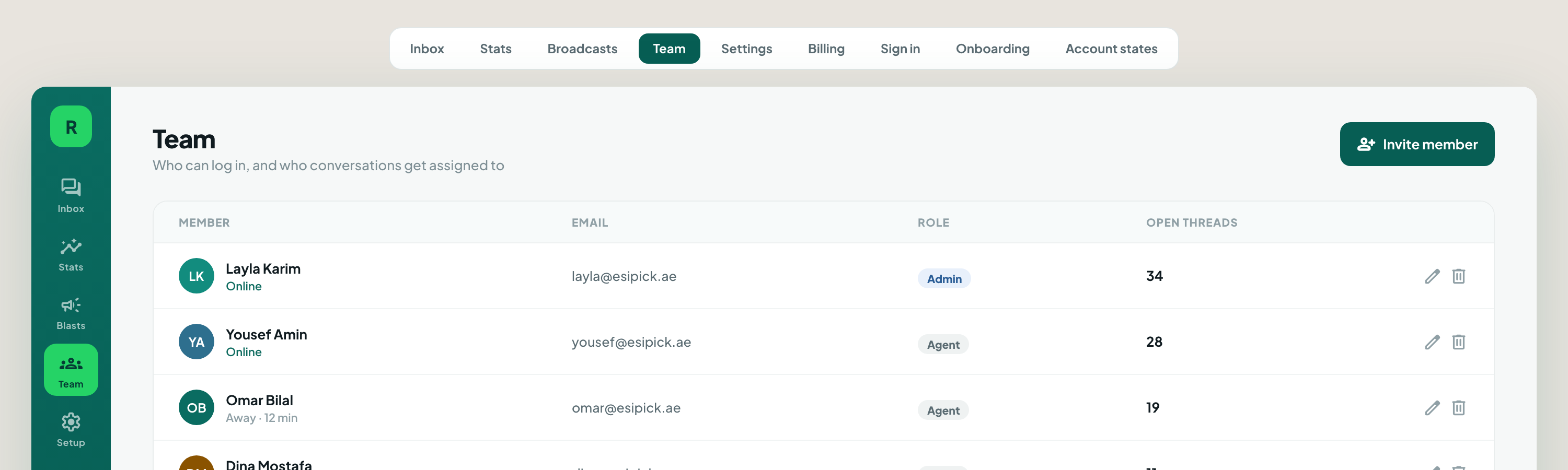Click email omar@esipick.ae
The width and height of the screenshot is (1568, 470).
click(x=626, y=408)
